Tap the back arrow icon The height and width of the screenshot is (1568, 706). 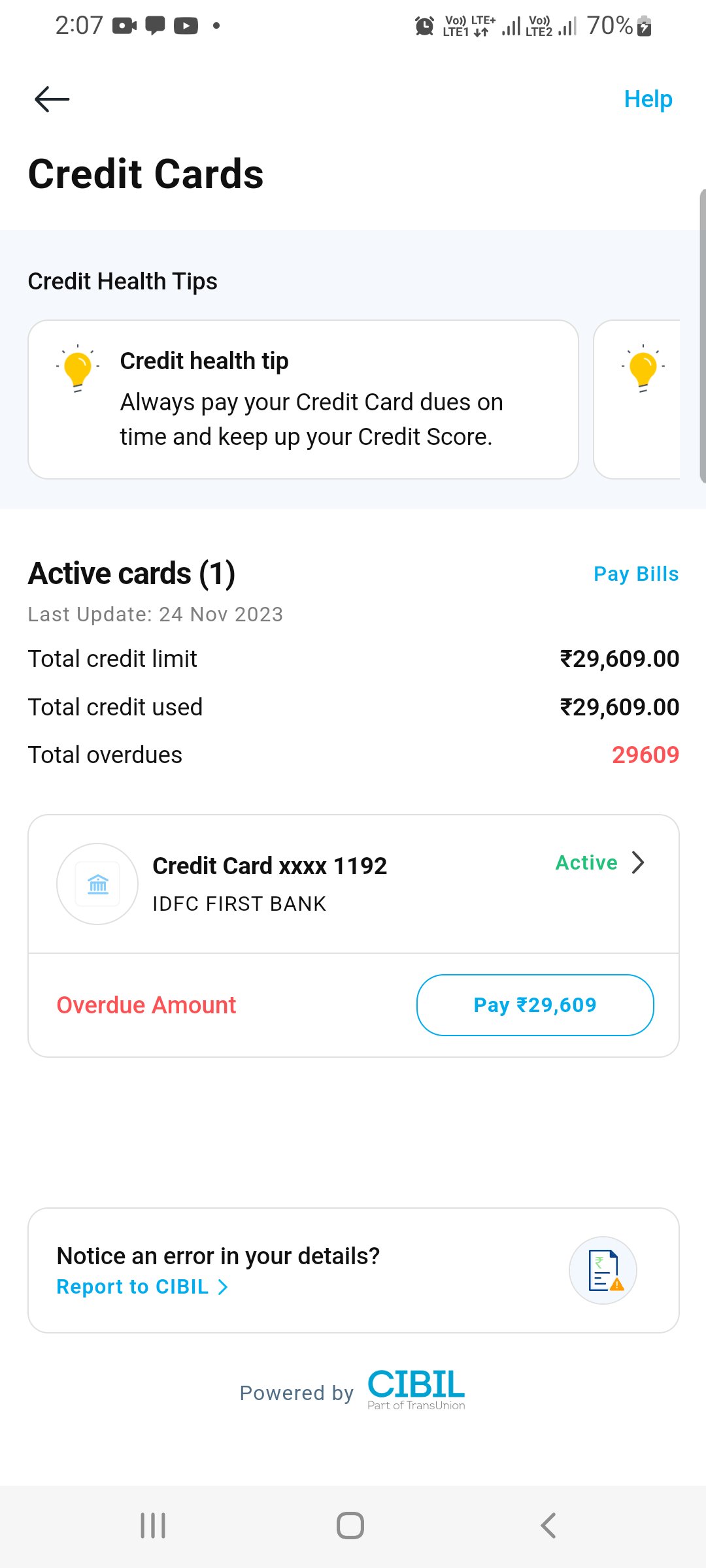pyautogui.click(x=52, y=99)
